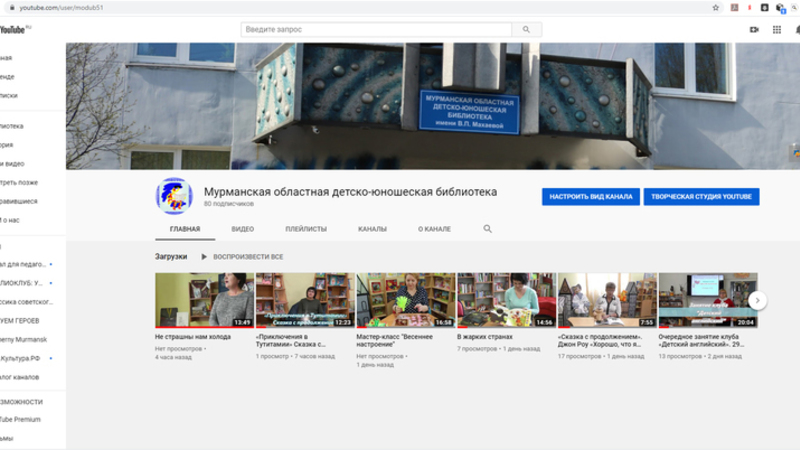Viewport: 800px width, 450px height.
Task: Open the create video camera icon
Action: pyautogui.click(x=754, y=30)
